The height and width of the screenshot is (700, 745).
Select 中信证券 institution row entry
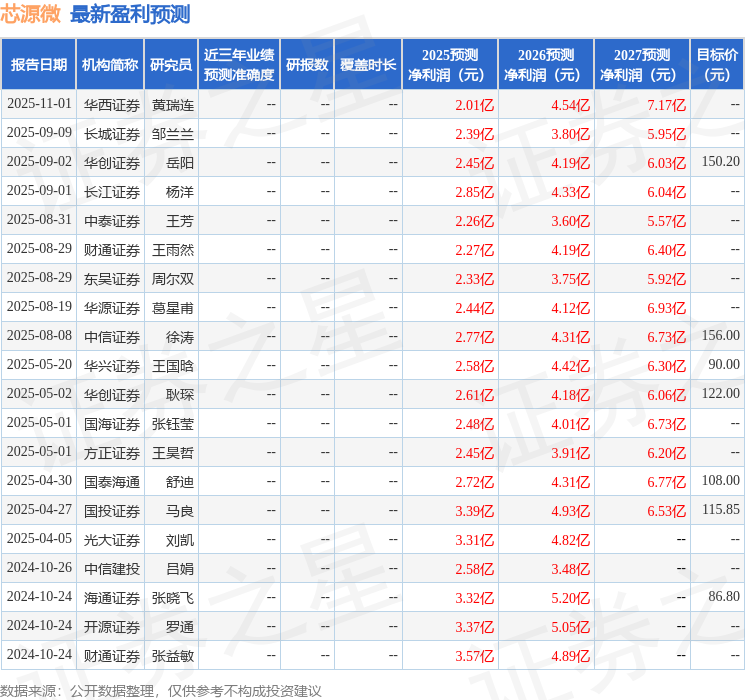coord(112,337)
